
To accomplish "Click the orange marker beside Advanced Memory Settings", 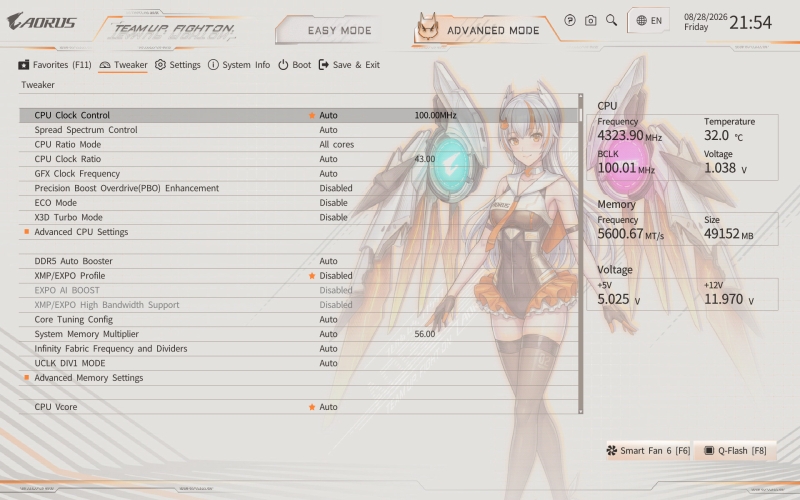I will 27,378.
